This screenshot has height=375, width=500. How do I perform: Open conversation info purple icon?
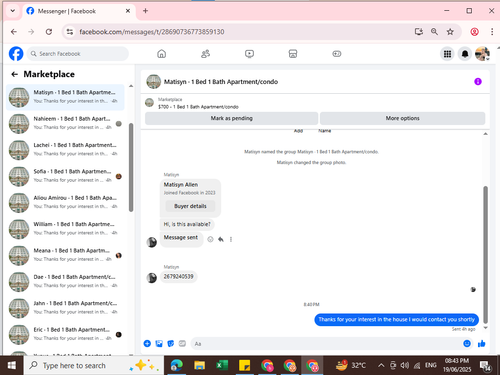pyautogui.click(x=478, y=82)
